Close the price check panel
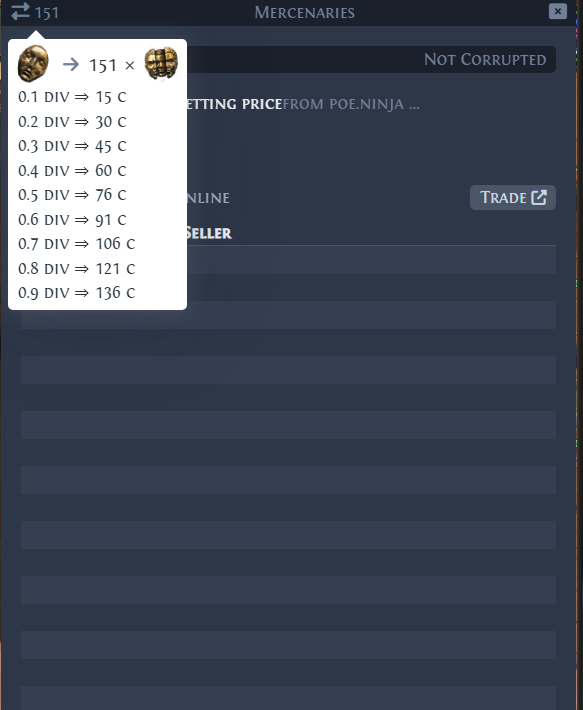 click(x=558, y=11)
